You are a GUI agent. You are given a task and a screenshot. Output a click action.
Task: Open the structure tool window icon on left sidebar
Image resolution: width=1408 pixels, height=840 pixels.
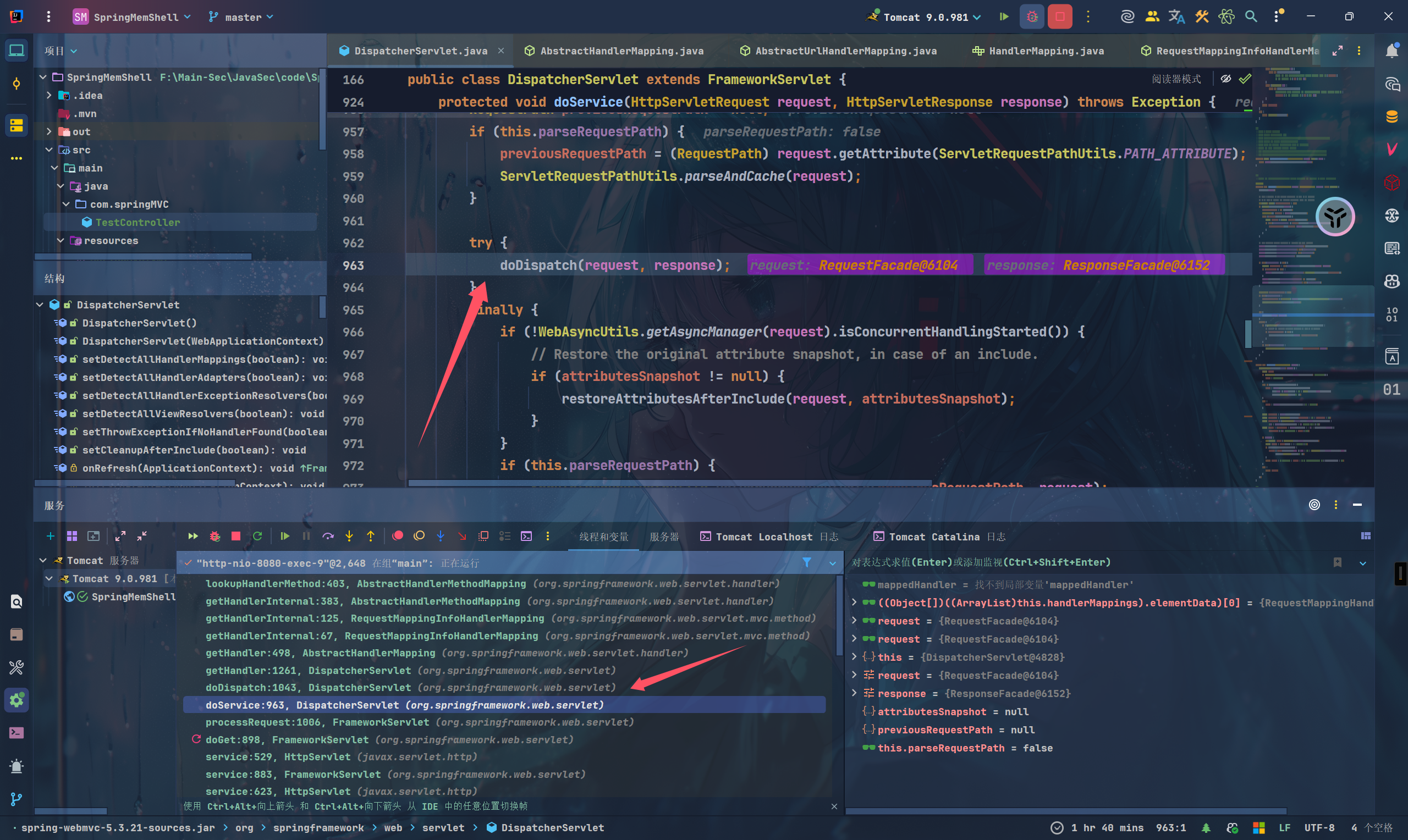(x=16, y=125)
